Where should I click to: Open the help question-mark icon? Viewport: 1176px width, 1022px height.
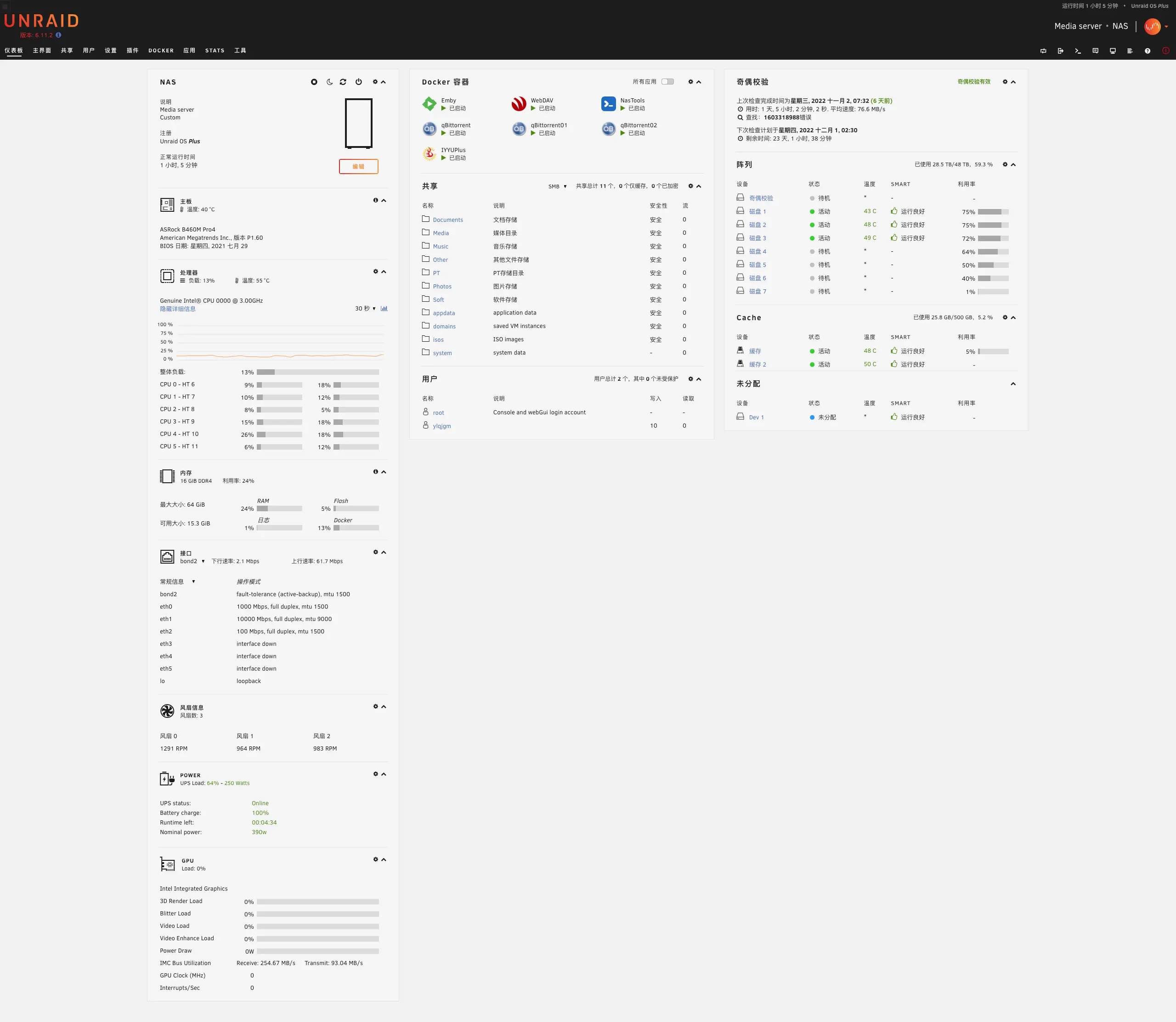point(1147,51)
